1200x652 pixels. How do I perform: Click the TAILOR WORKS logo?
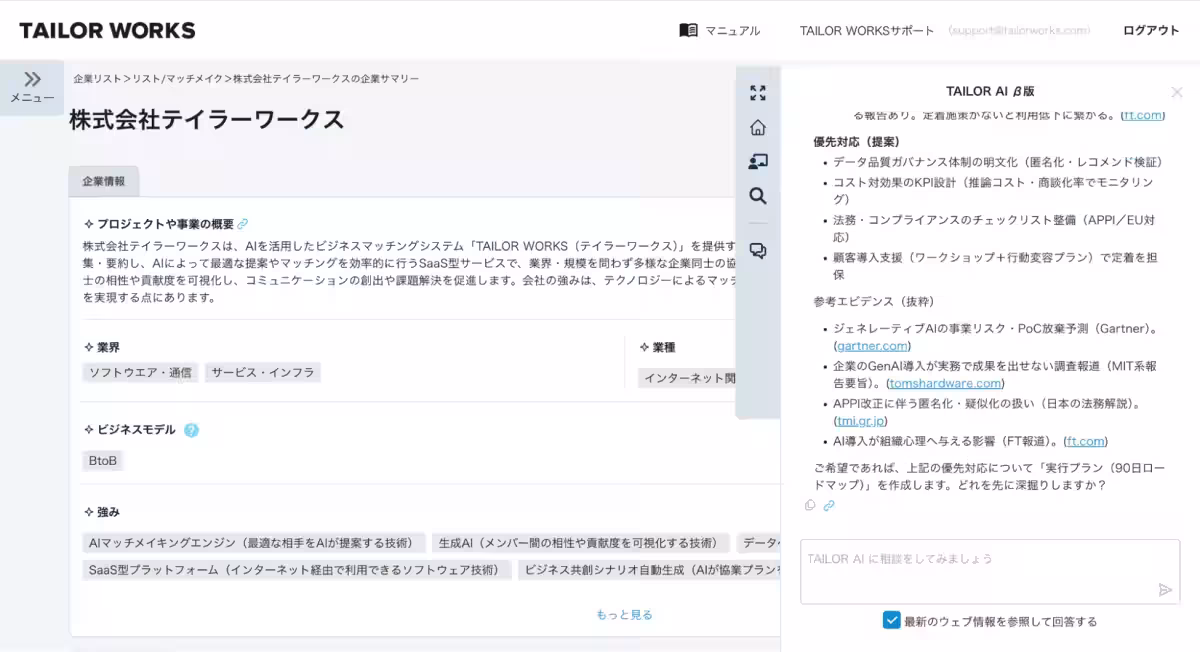(107, 30)
